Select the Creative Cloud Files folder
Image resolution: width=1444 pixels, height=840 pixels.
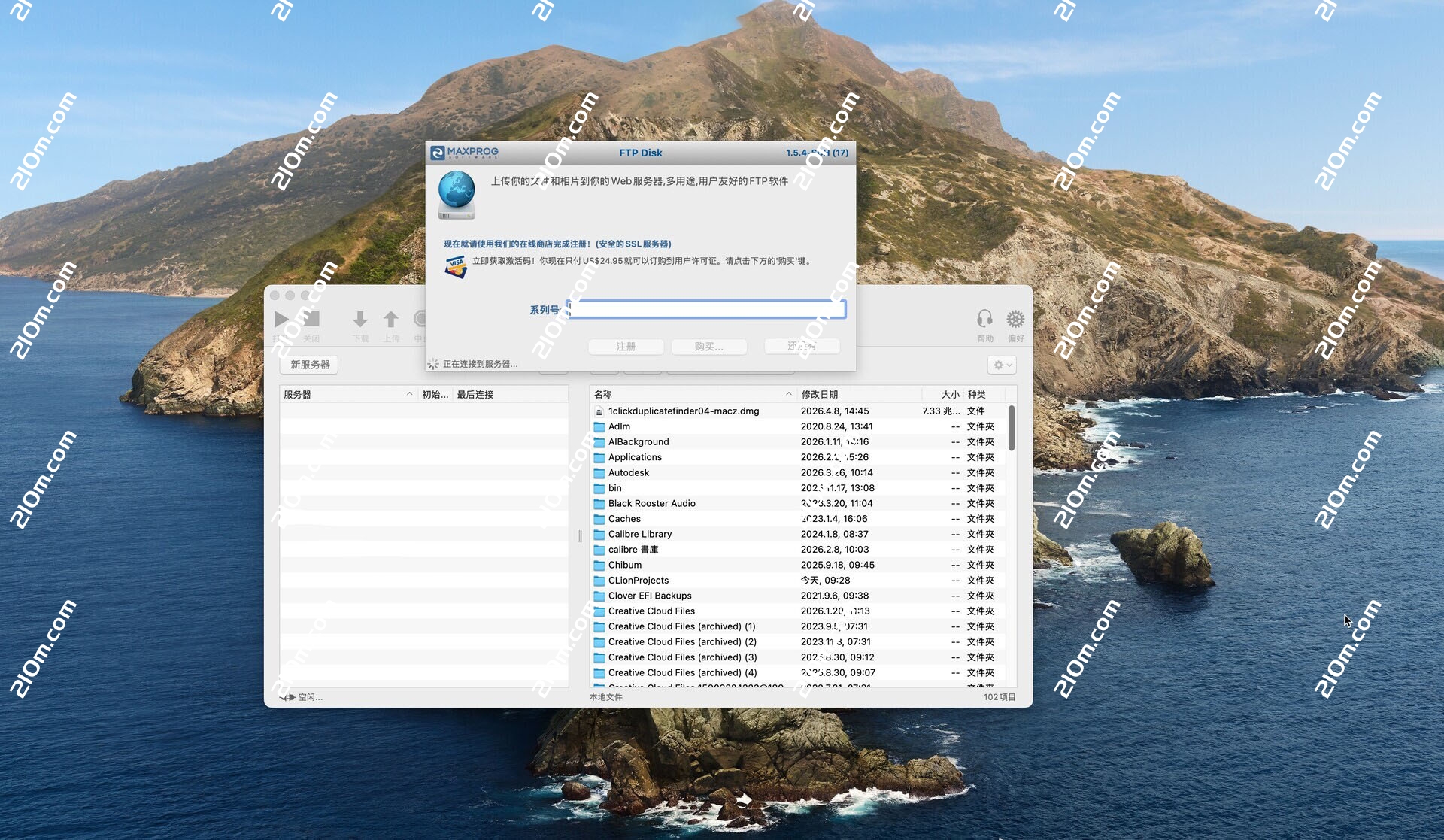[799, 611]
